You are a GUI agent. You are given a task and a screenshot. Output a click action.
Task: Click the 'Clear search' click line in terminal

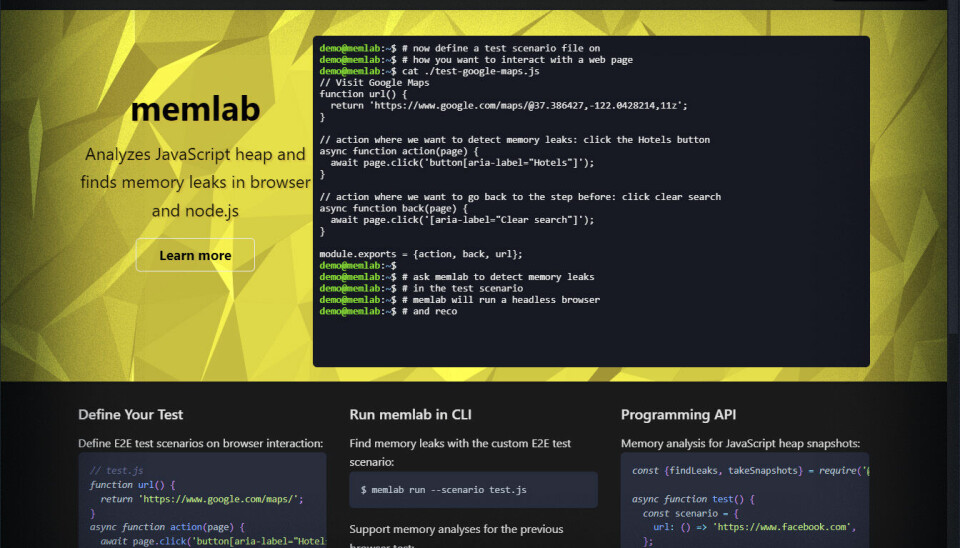point(462,220)
